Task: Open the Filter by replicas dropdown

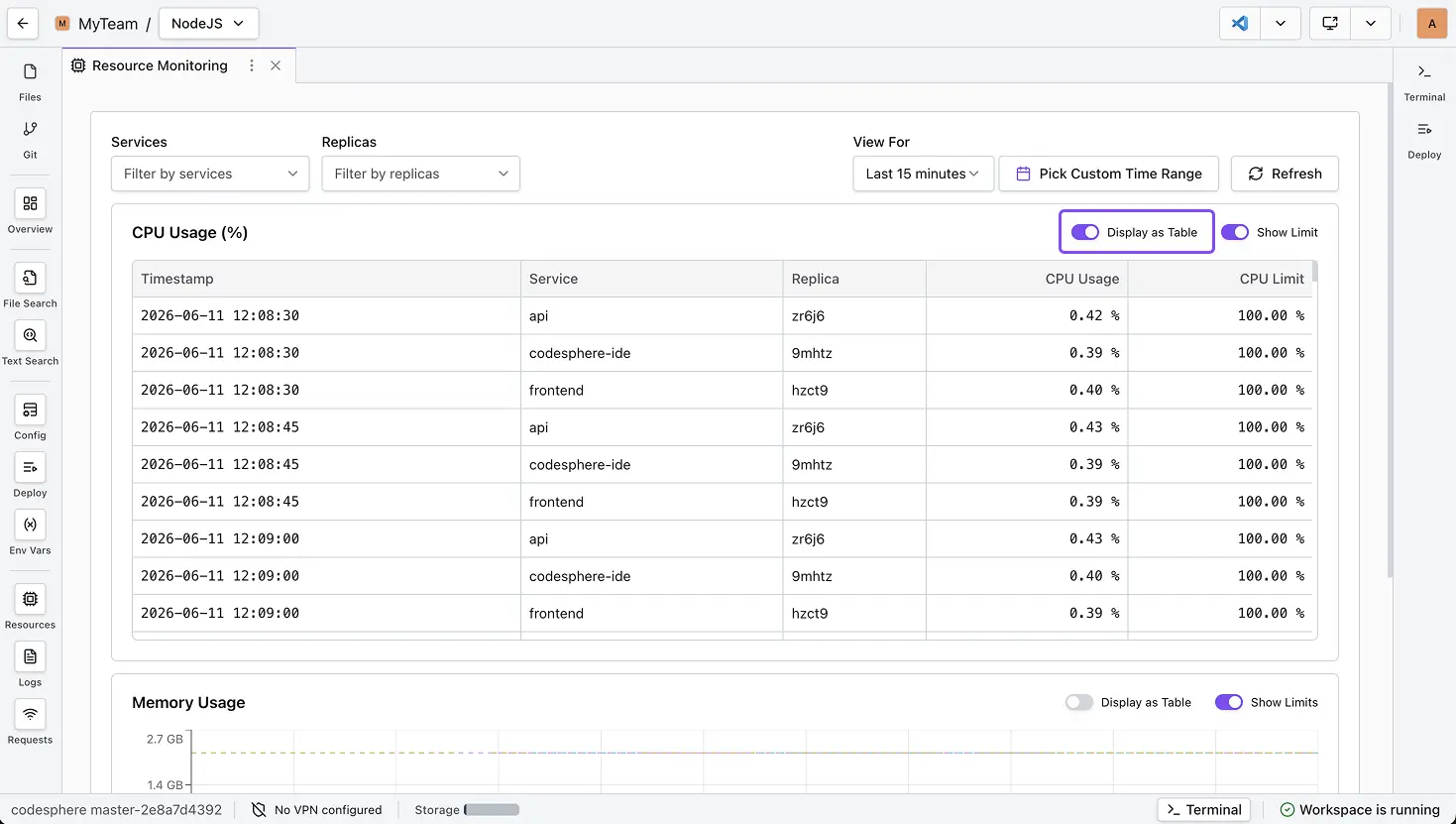Action: coord(420,174)
